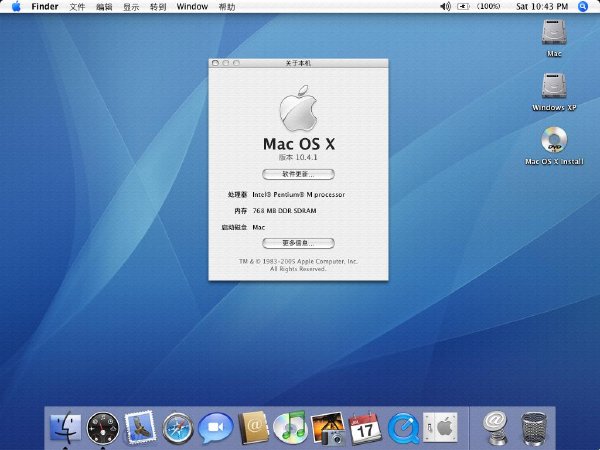Launch Safari compass icon
The height and width of the screenshot is (450, 600).
click(x=178, y=428)
